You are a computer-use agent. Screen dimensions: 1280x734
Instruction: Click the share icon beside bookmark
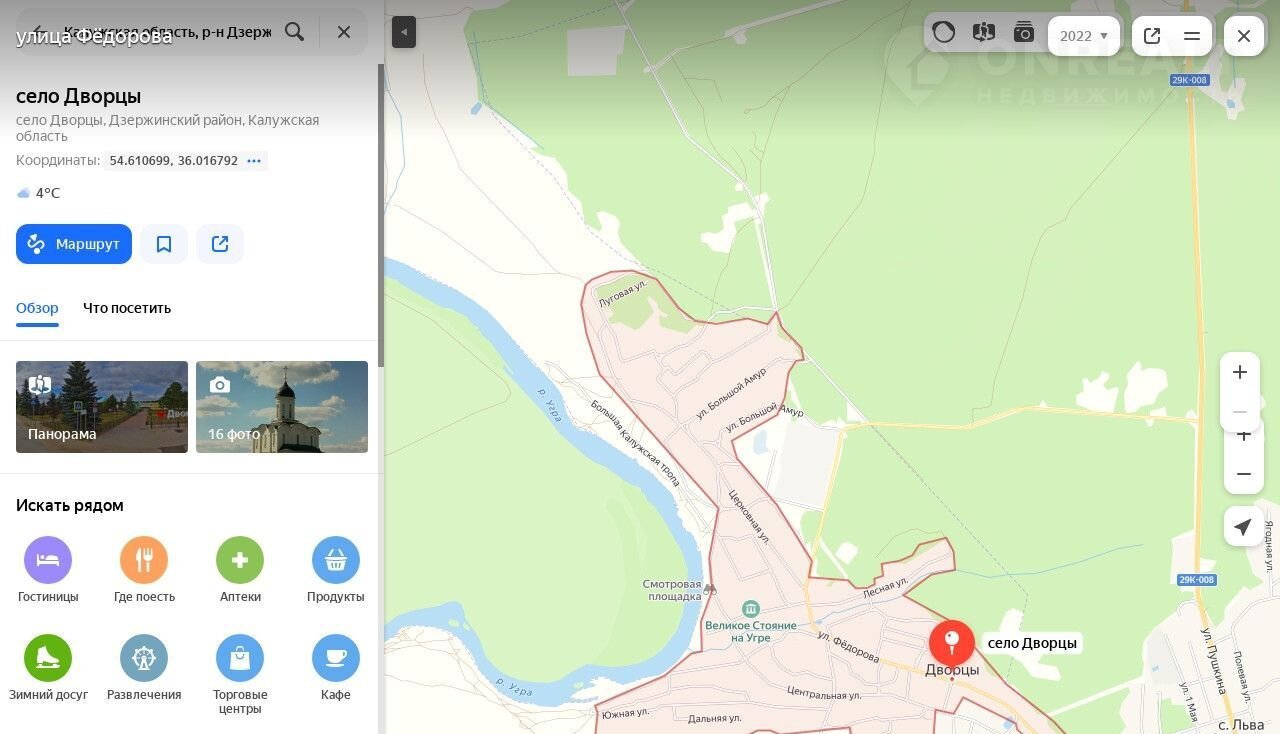coord(220,244)
